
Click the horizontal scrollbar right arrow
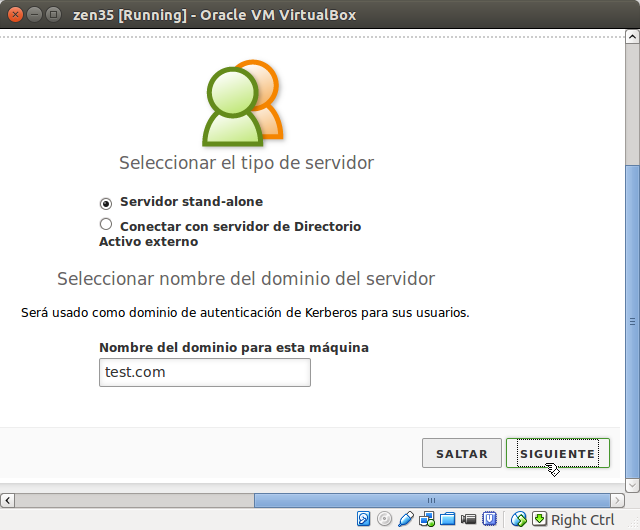point(617,500)
